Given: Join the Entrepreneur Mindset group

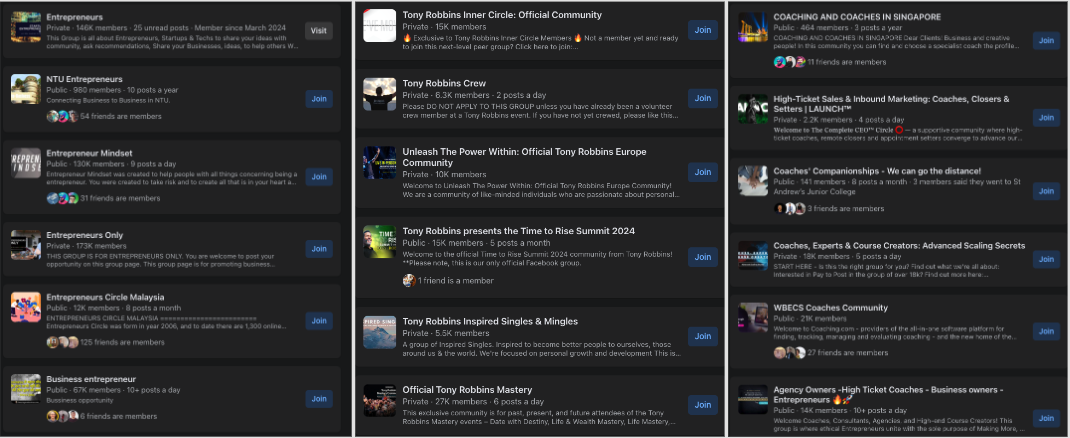Looking at the screenshot, I should point(319,177).
